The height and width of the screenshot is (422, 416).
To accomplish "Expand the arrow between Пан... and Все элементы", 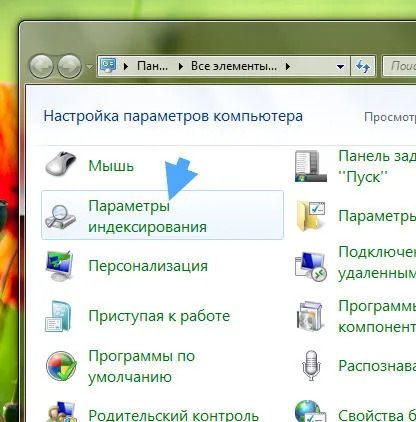I will click(181, 66).
